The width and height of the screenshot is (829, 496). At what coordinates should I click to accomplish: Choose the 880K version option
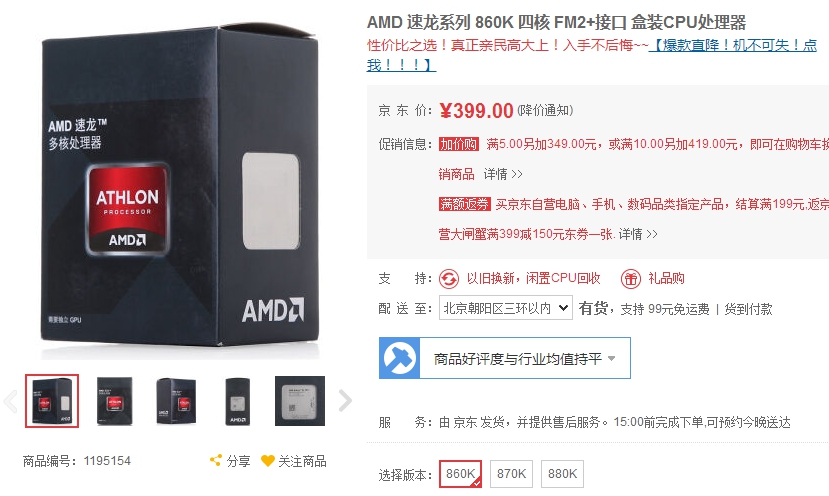coord(563,474)
